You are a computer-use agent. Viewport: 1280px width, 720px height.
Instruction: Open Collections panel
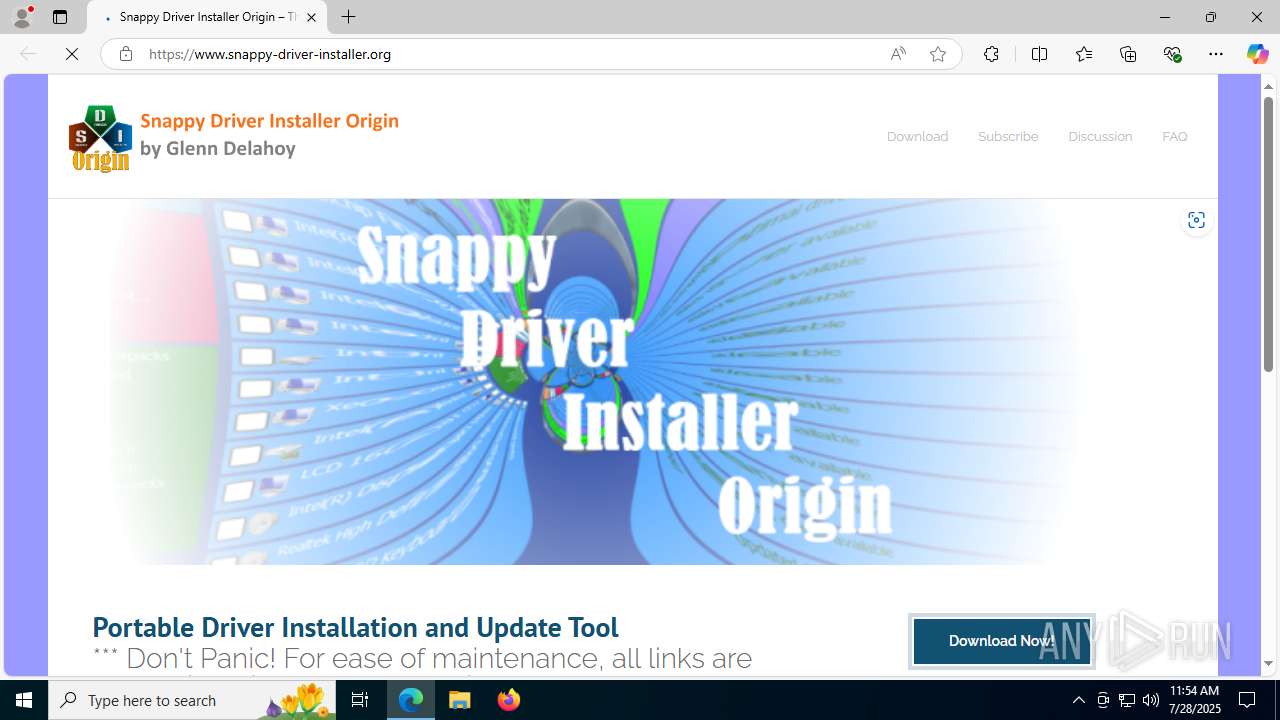tap(1128, 54)
